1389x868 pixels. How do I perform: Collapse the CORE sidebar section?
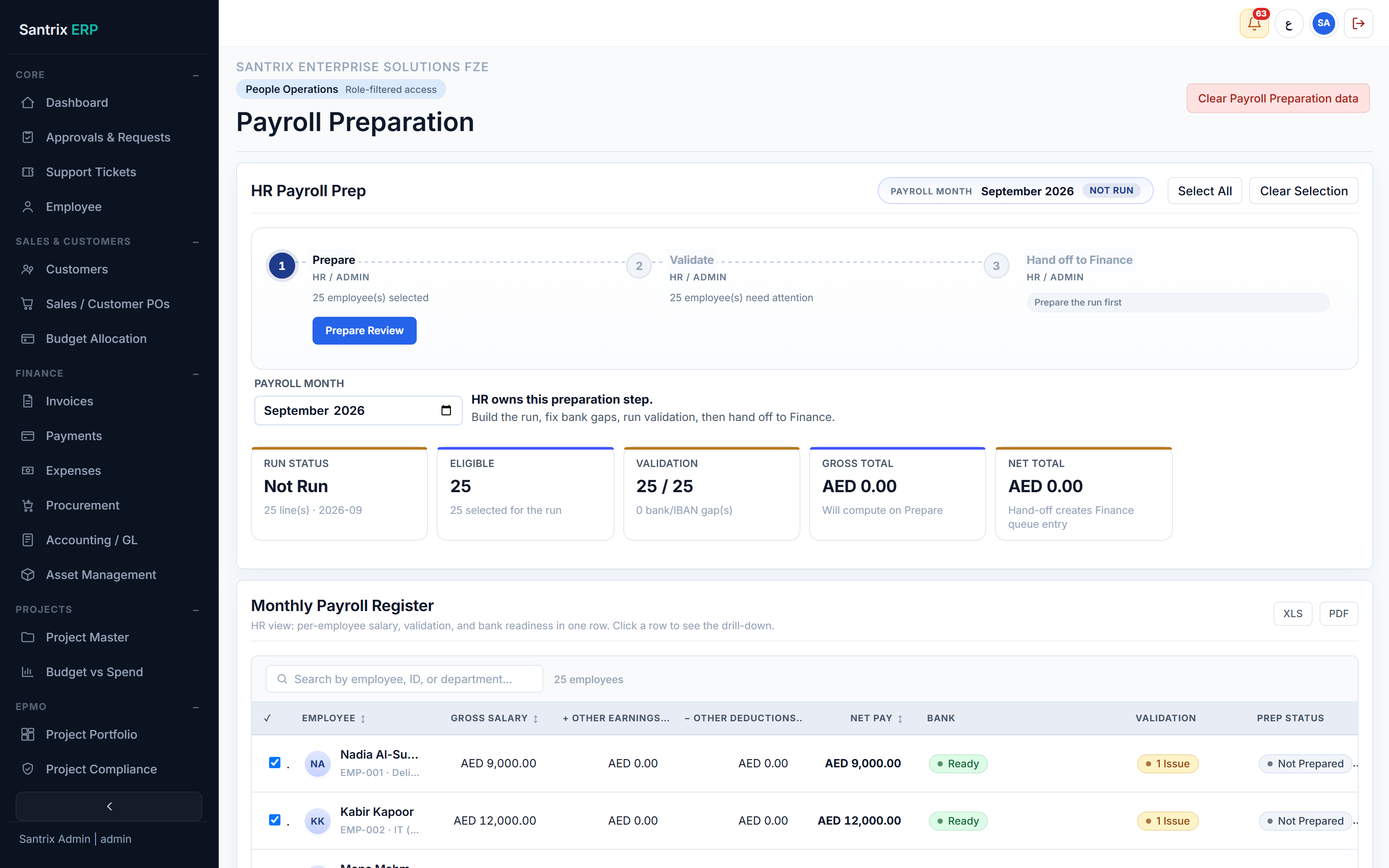click(x=196, y=75)
